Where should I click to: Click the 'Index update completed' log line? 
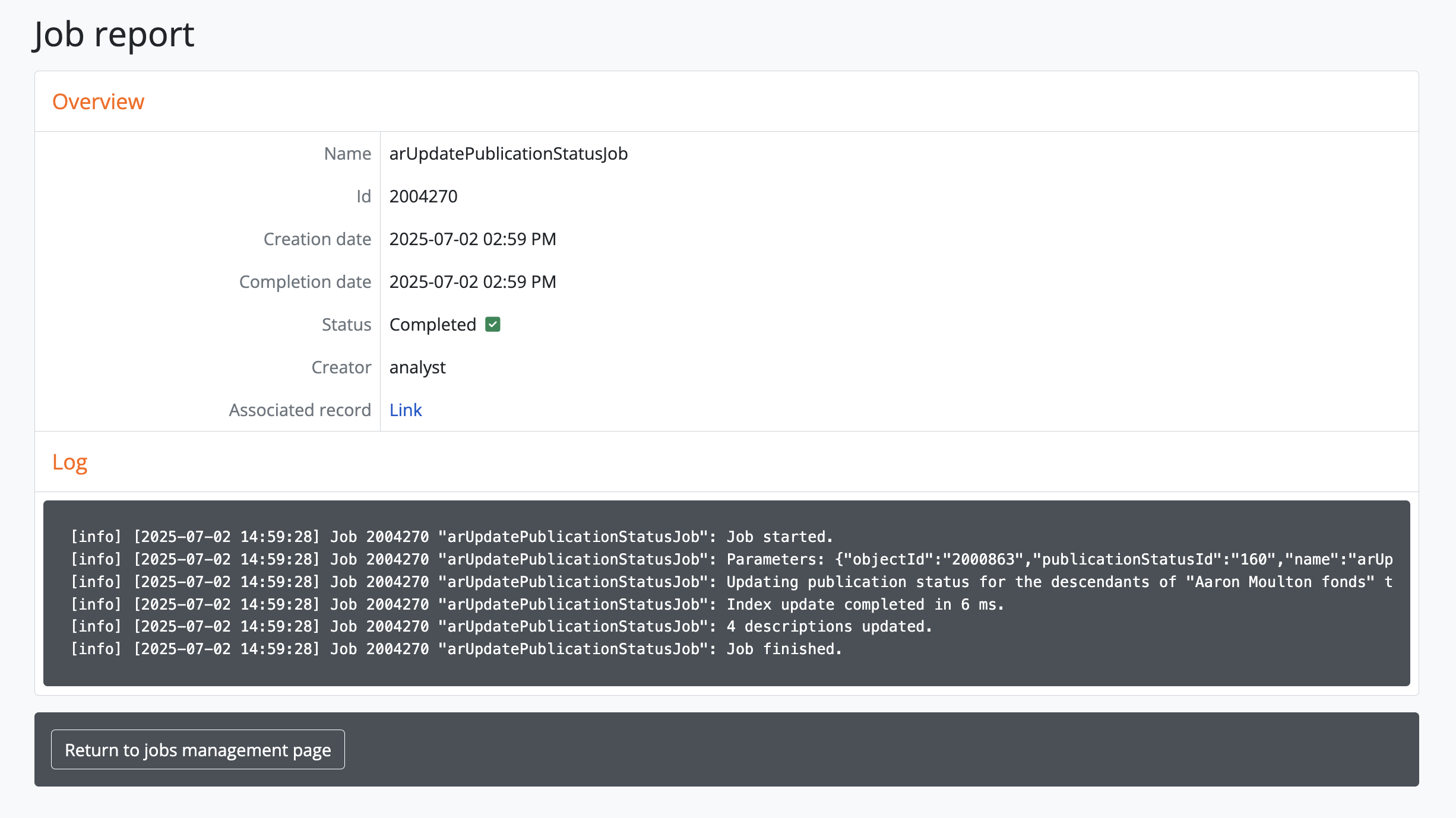[537, 604]
